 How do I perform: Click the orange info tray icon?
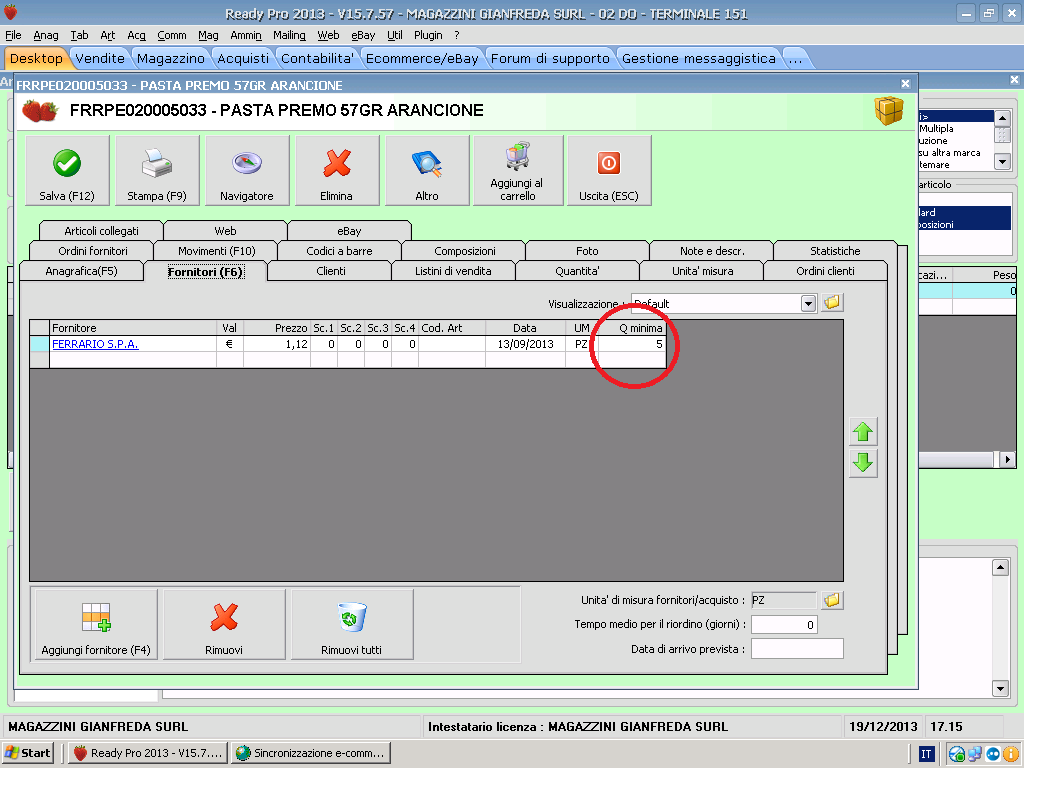click(1011, 754)
